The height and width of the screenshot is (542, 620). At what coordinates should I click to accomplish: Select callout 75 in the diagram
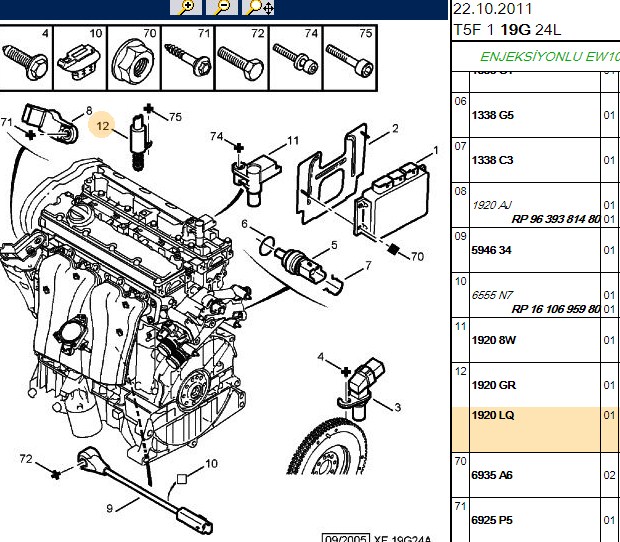[175, 117]
